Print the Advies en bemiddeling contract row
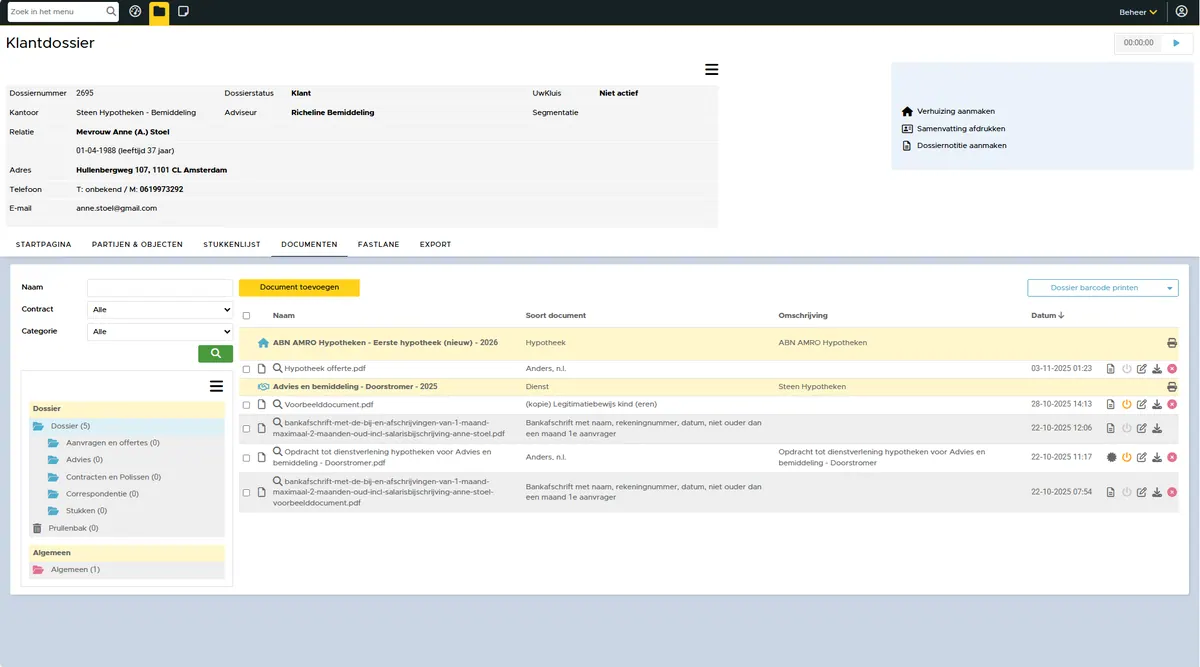 coord(1172,387)
